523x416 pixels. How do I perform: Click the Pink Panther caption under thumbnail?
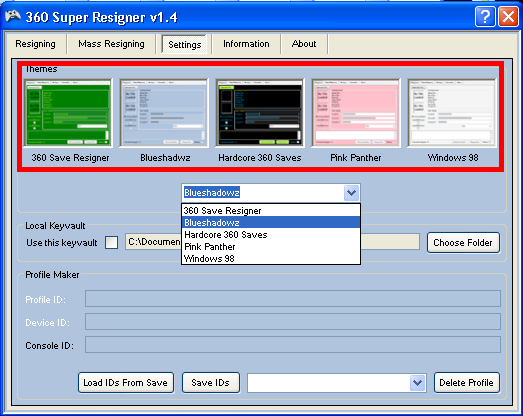click(356, 157)
